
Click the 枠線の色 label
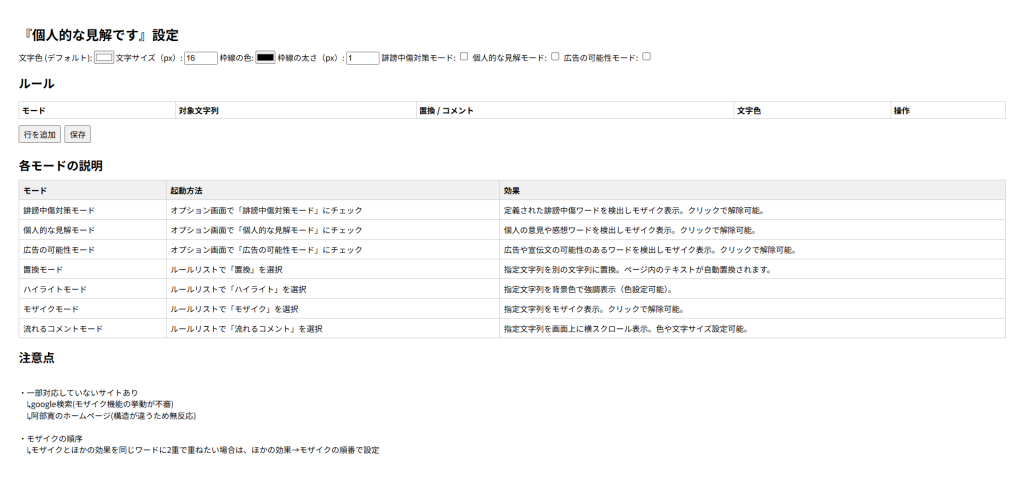(236, 58)
